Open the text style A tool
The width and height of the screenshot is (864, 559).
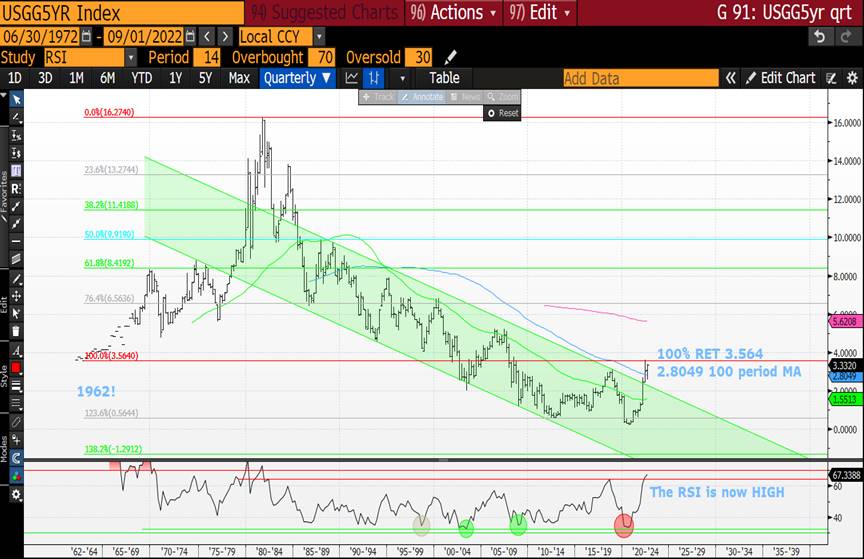point(17,351)
